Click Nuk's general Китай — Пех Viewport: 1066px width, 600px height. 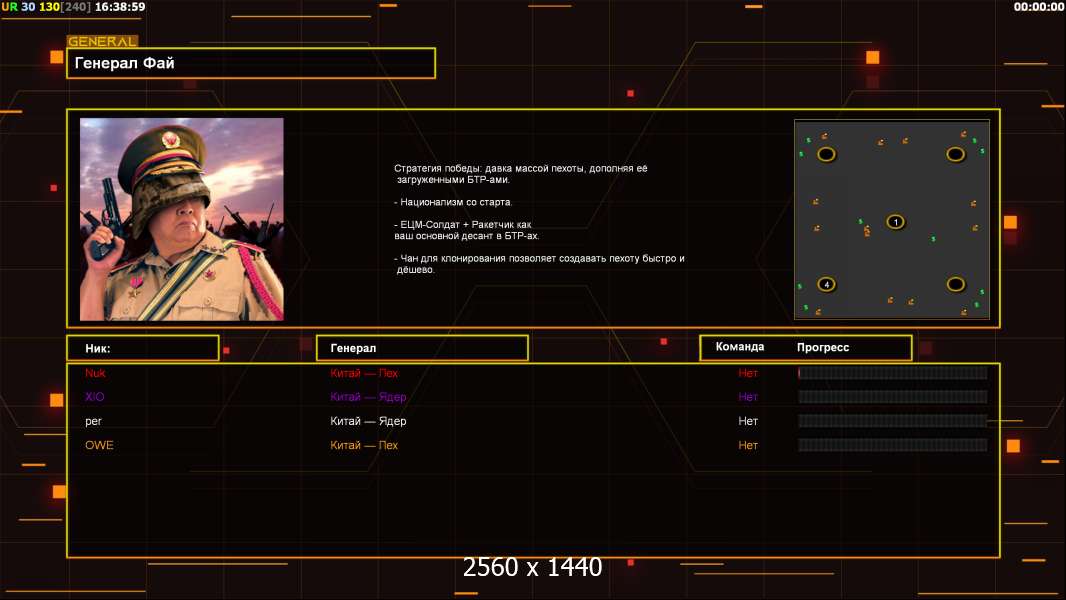click(364, 373)
